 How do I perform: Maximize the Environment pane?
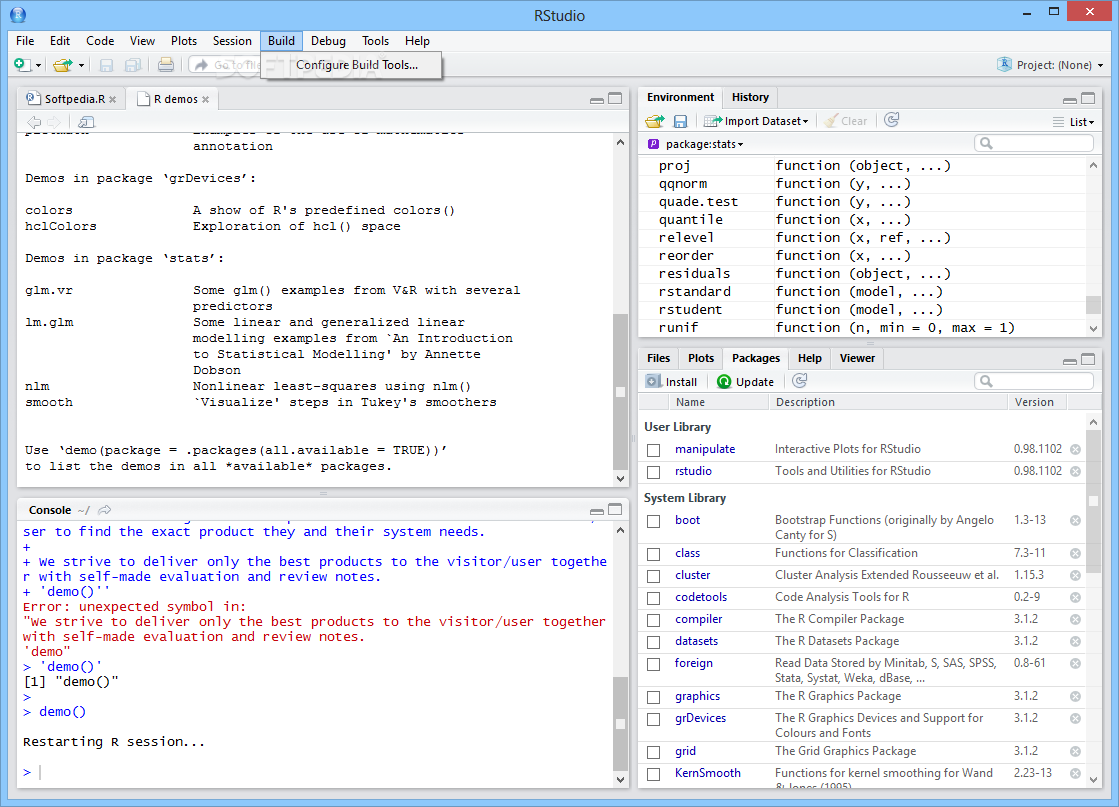[1088, 98]
